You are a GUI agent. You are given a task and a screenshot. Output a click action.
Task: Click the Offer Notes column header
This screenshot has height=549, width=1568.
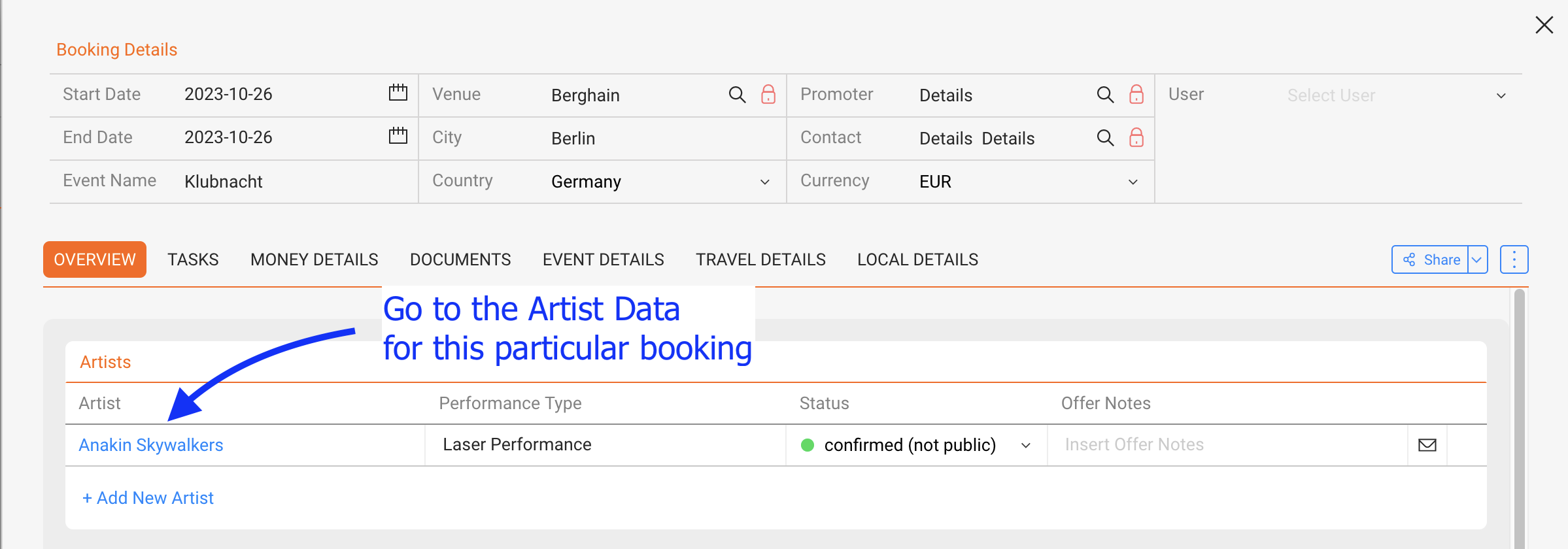coord(1106,403)
